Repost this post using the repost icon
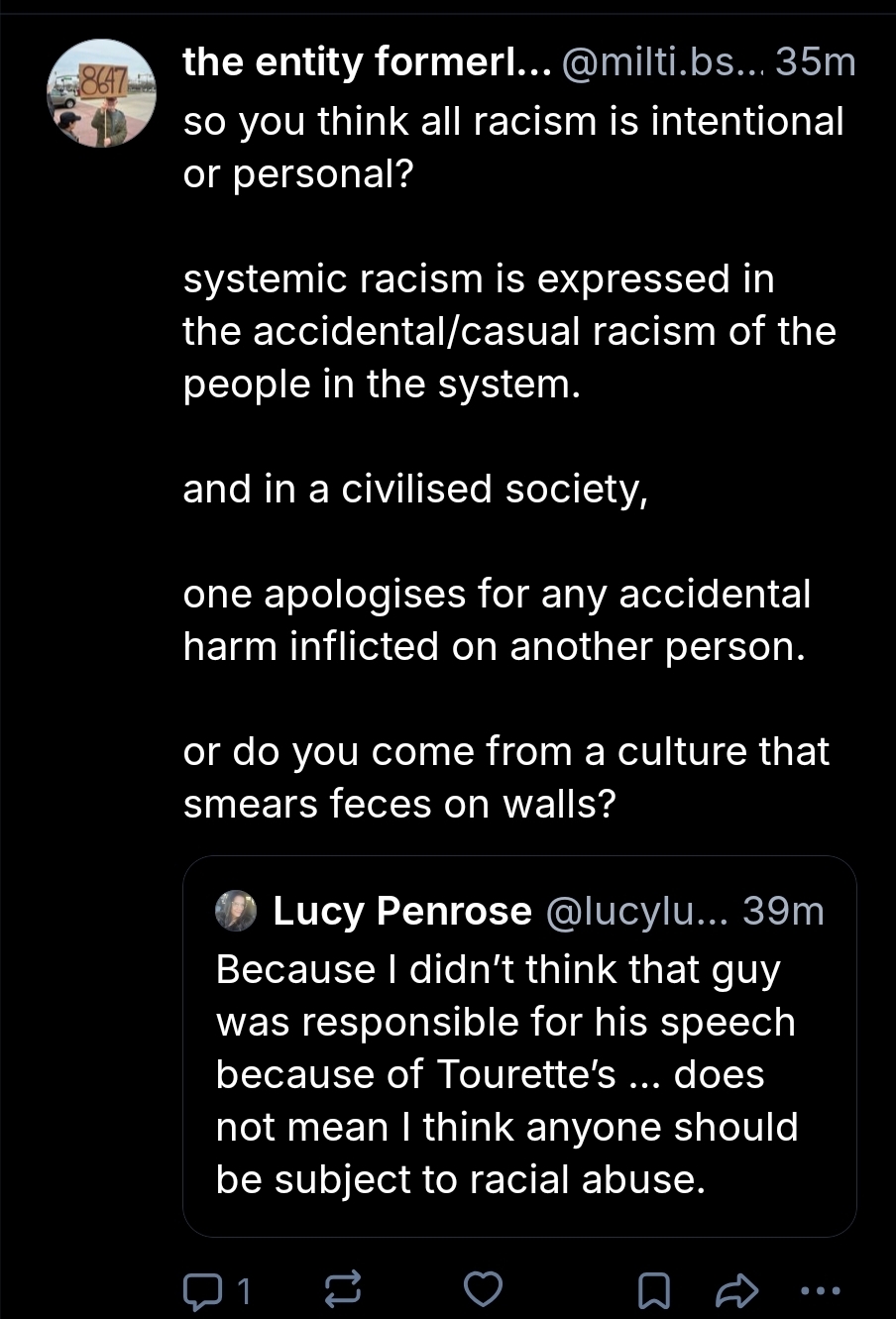The width and height of the screenshot is (896, 1319). [343, 1289]
